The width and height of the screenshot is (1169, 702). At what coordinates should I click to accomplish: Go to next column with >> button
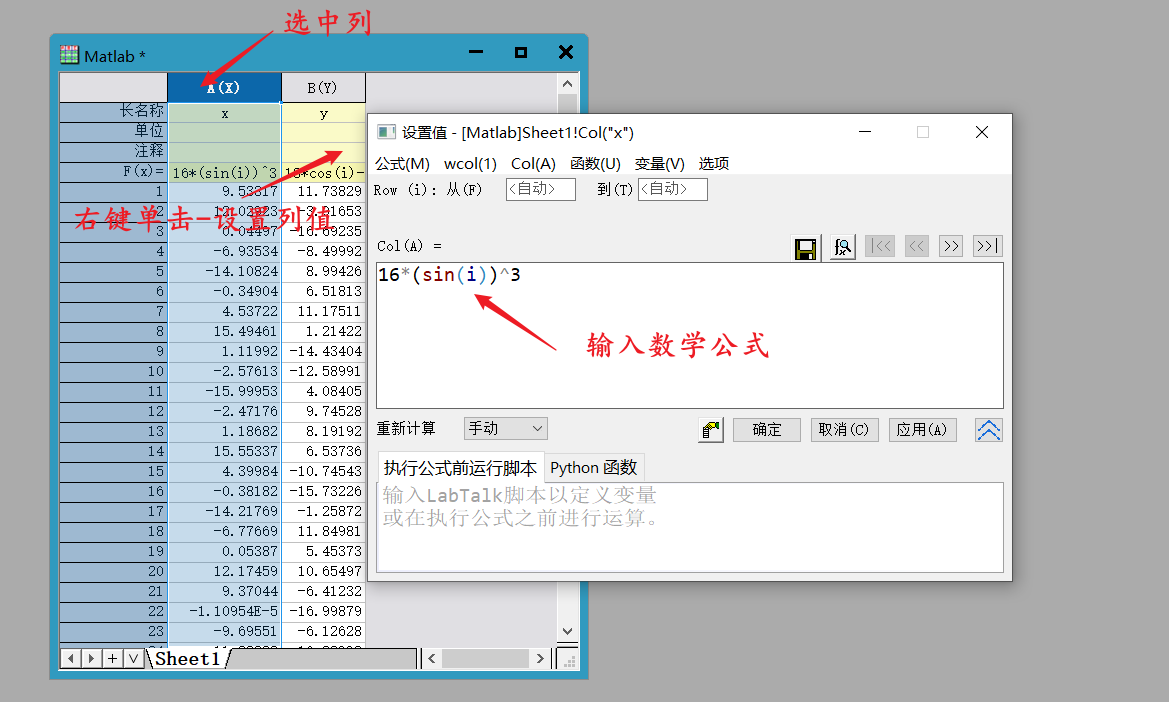tap(951, 246)
